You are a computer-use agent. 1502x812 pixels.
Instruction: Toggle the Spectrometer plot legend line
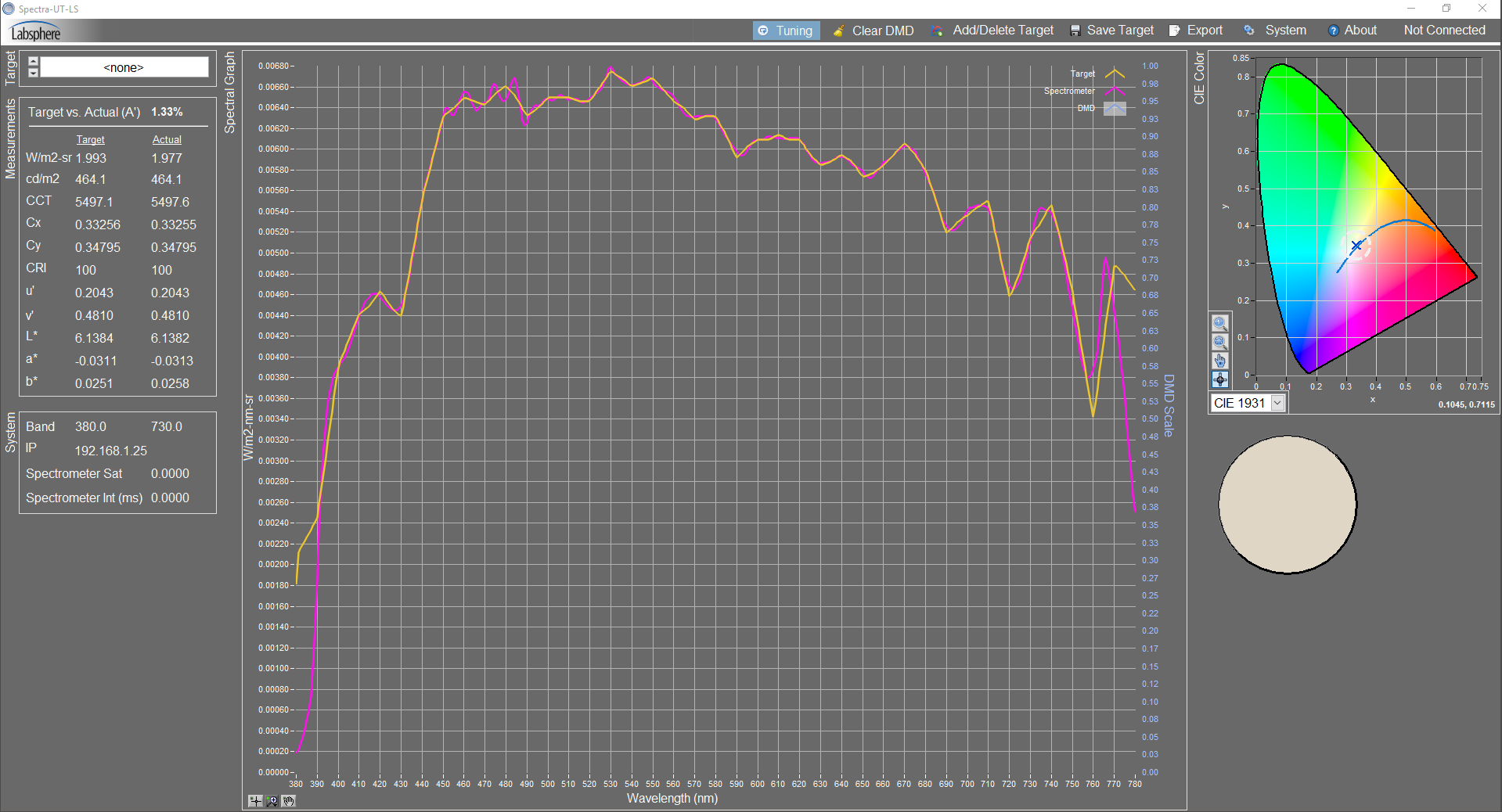[x=1114, y=92]
